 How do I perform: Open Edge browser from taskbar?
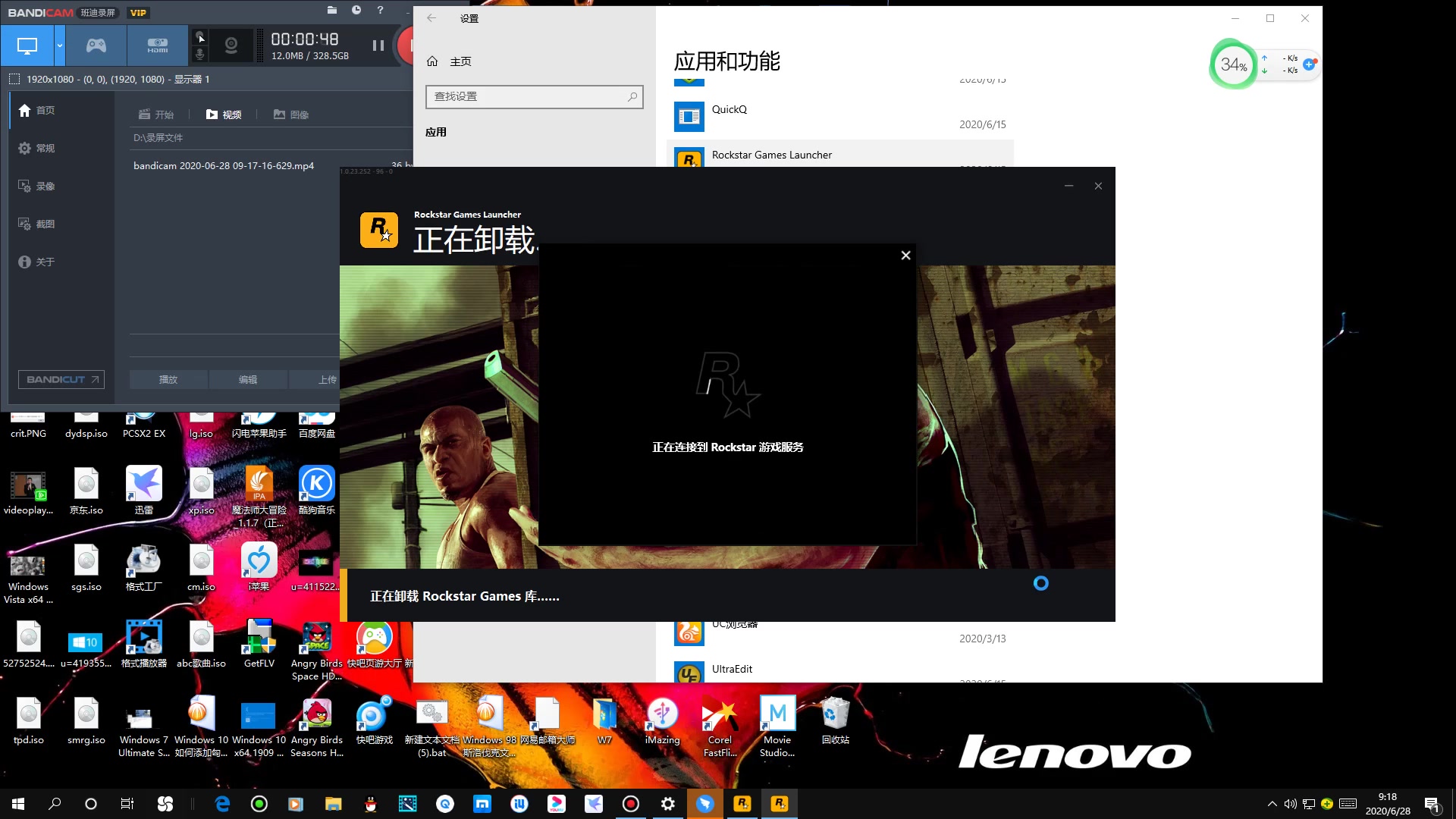click(222, 804)
